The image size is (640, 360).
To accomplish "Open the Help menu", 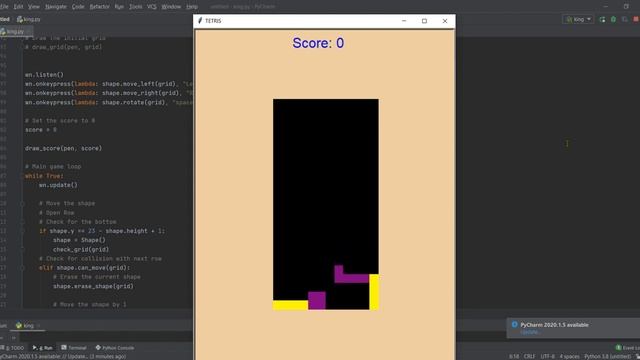I will click(192, 7).
